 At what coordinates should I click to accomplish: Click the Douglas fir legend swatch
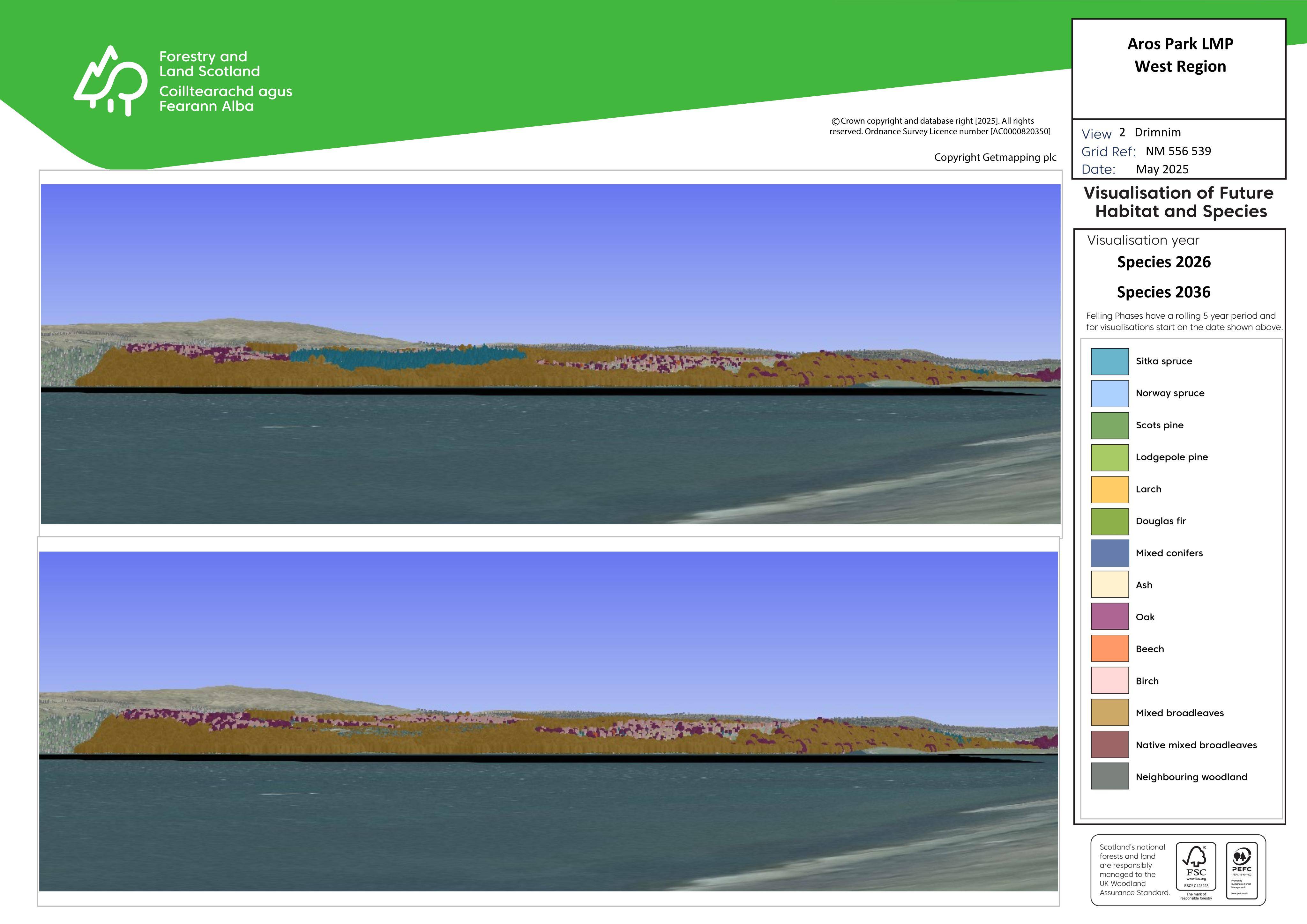1109,521
